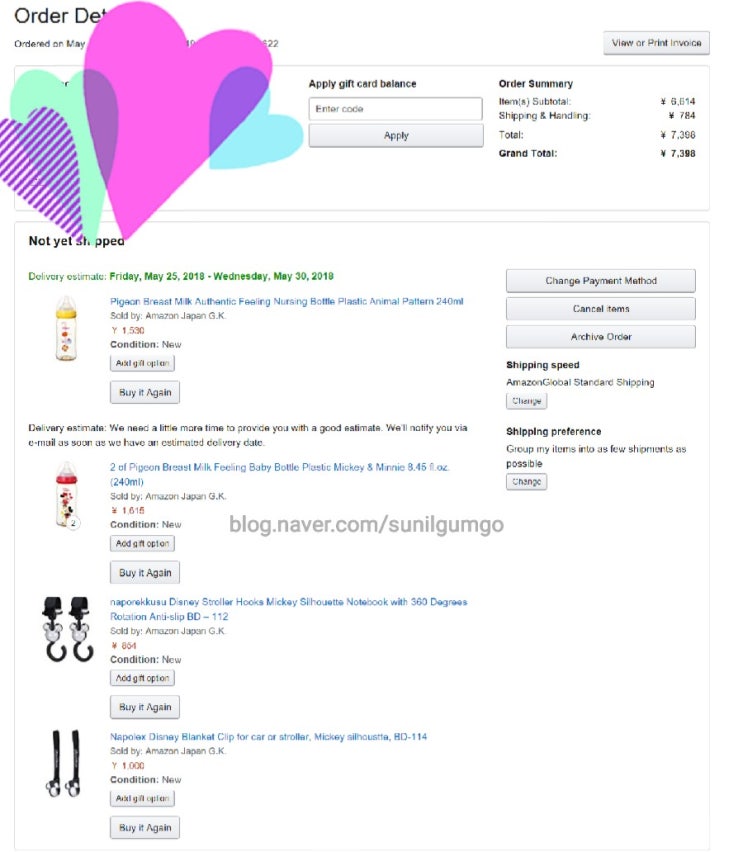Open the Disney Stroller Hooks product link

click(288, 609)
